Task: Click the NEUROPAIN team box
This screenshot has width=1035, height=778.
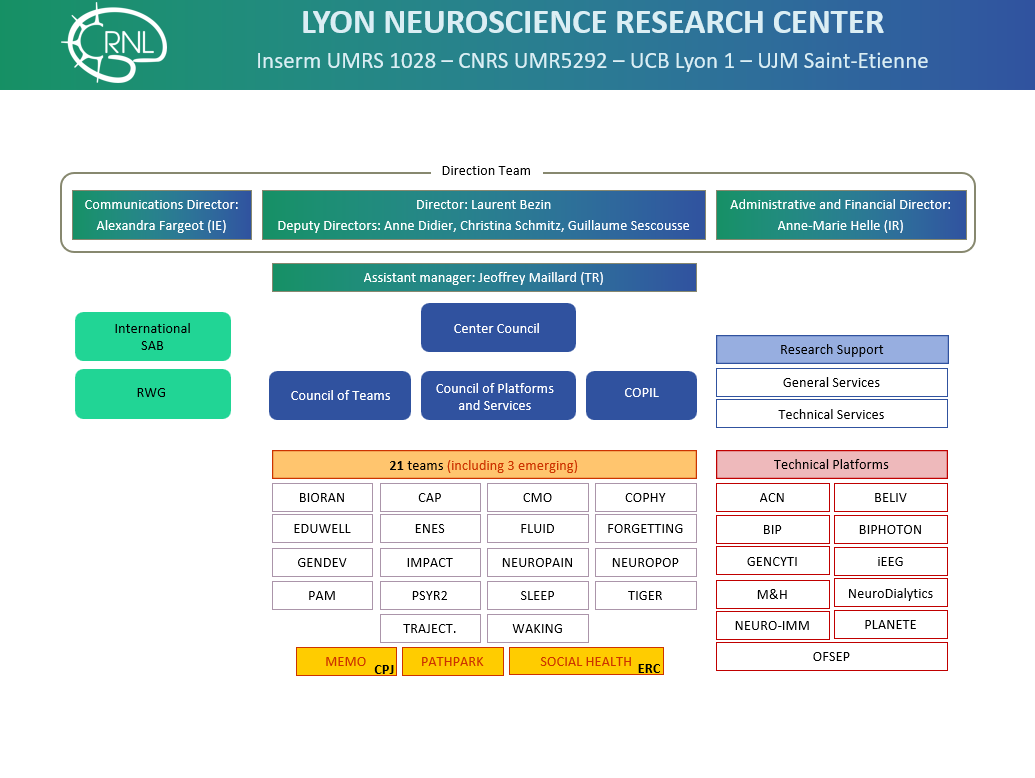Action: (x=538, y=562)
